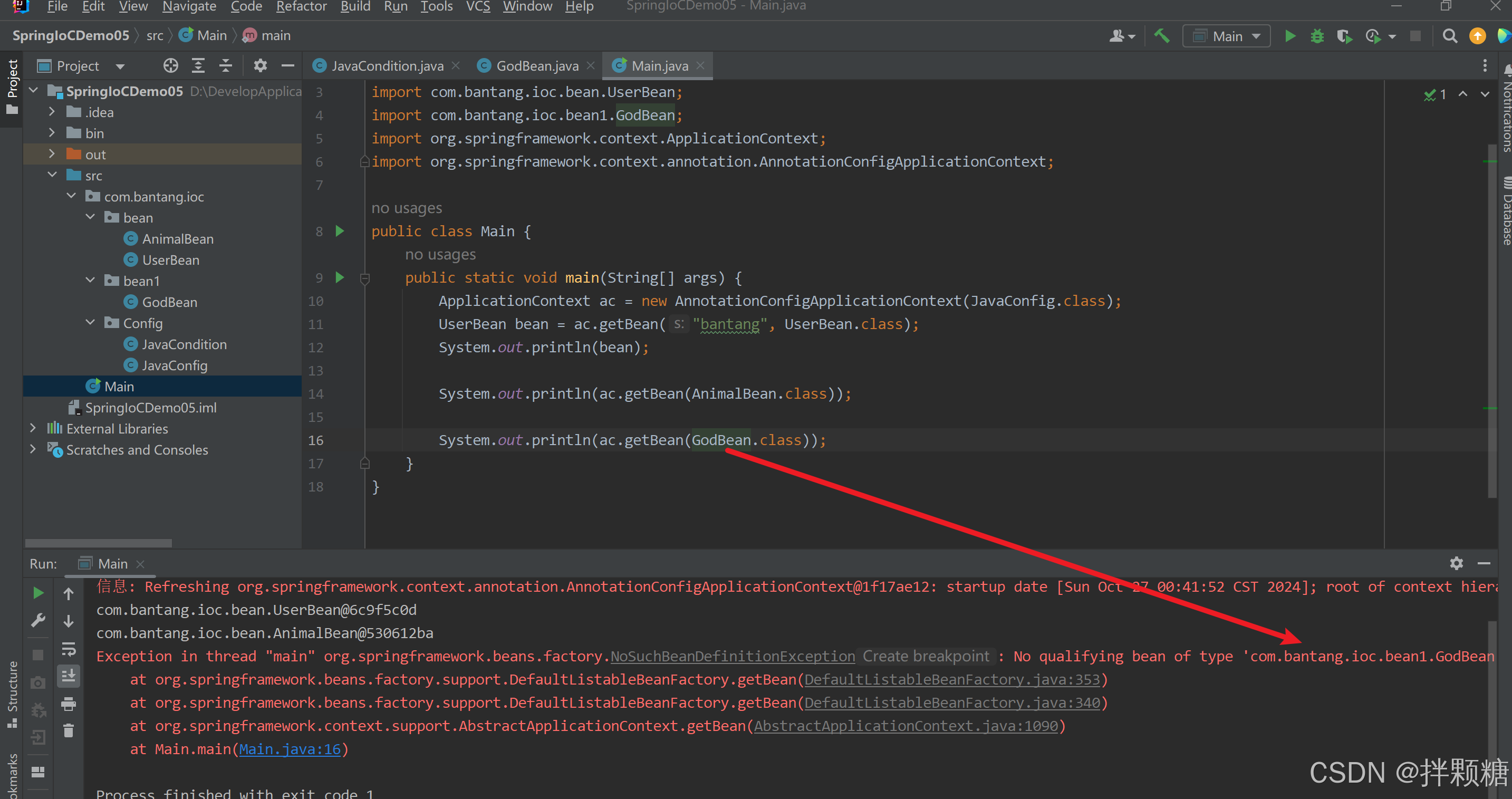Viewport: 1512px width, 799px height.
Task: Click the Debug bug icon
Action: [x=1317, y=36]
